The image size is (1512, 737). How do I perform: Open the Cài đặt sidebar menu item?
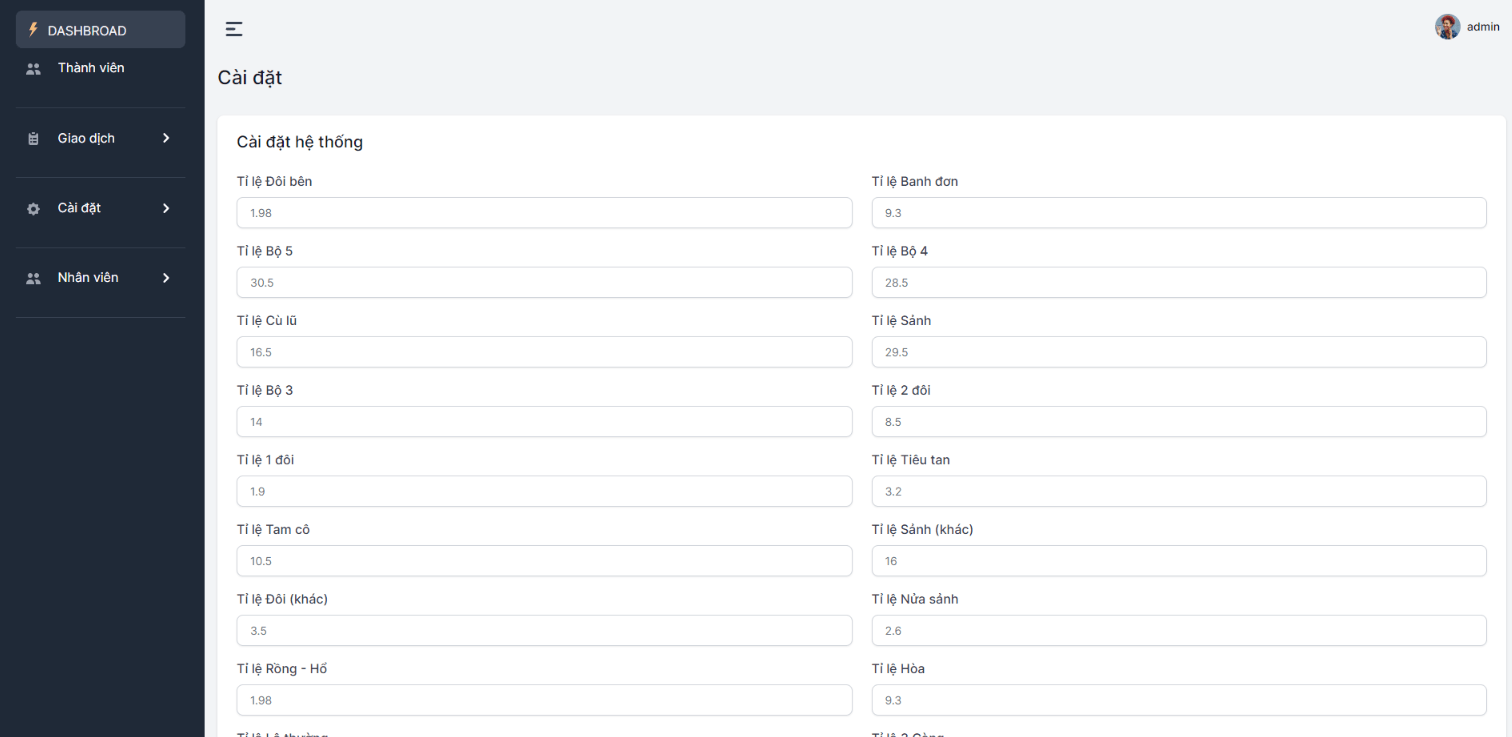point(101,208)
